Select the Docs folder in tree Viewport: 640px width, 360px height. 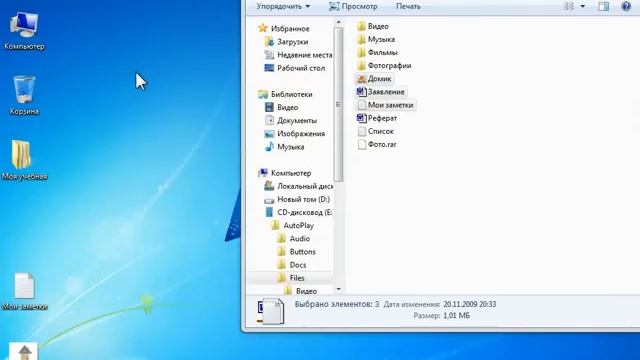pyautogui.click(x=291, y=264)
